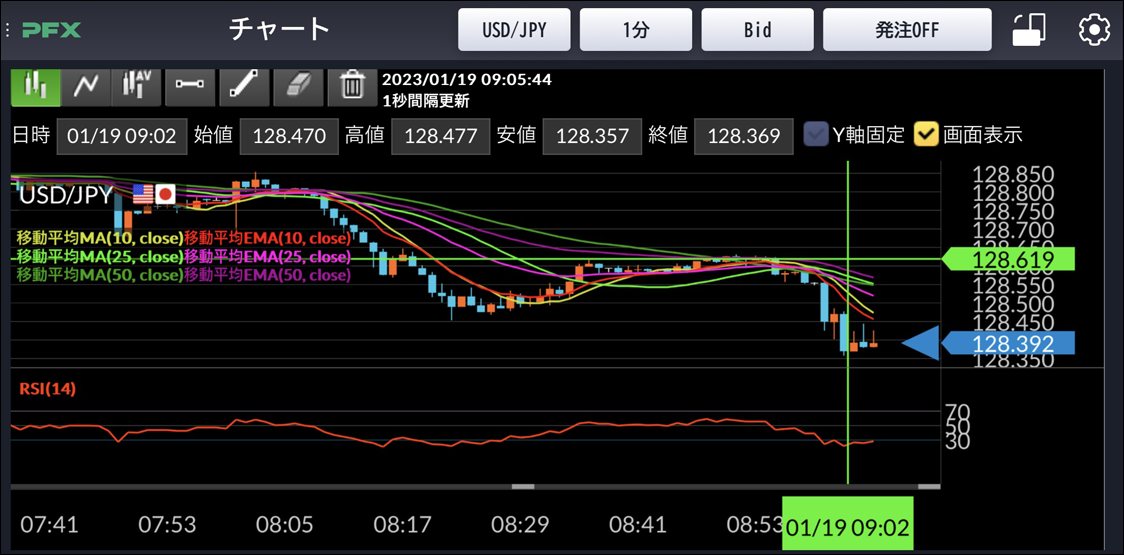Image resolution: width=1124 pixels, height=555 pixels.
Task: Click the 終値 field showing 128.369
Action: point(743,136)
